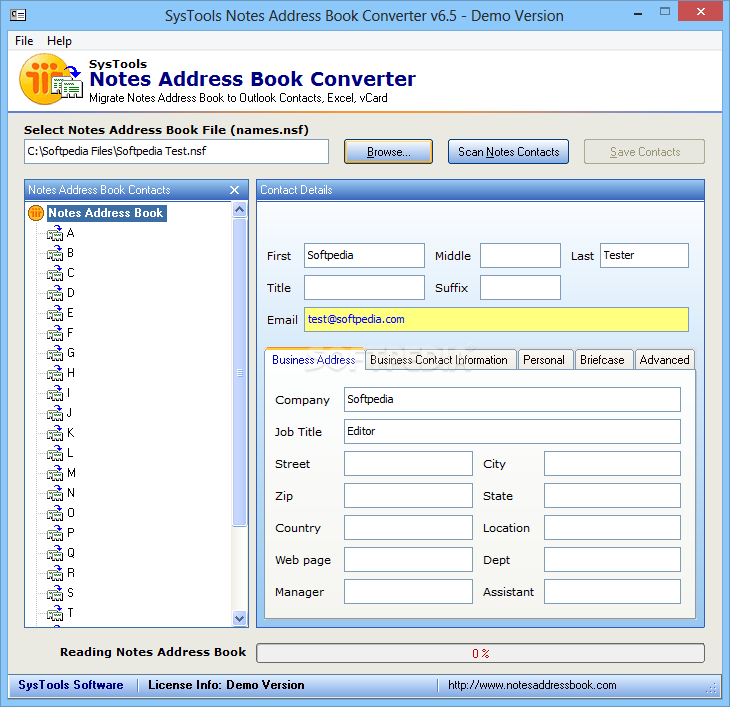Click the contact icon for letter R
730x707 pixels.
tap(55, 573)
